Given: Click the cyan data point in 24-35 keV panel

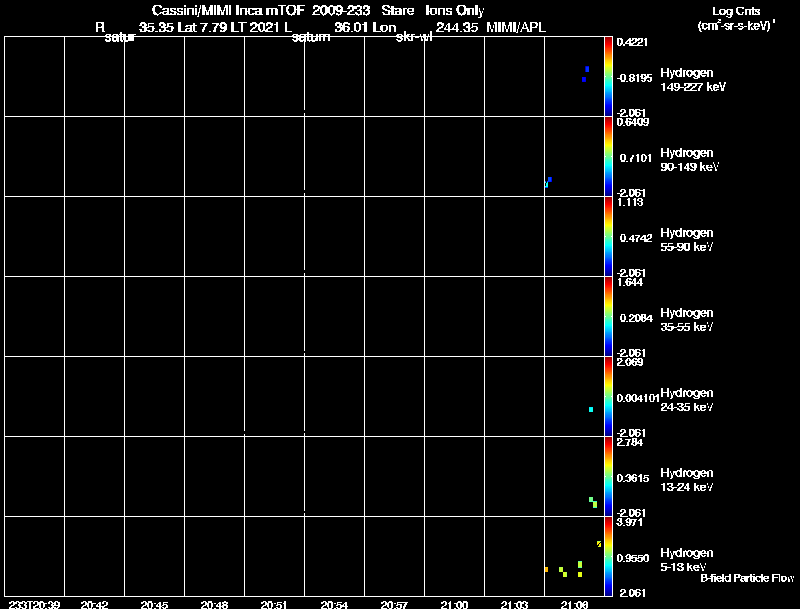Looking at the screenshot, I should click(x=591, y=410).
